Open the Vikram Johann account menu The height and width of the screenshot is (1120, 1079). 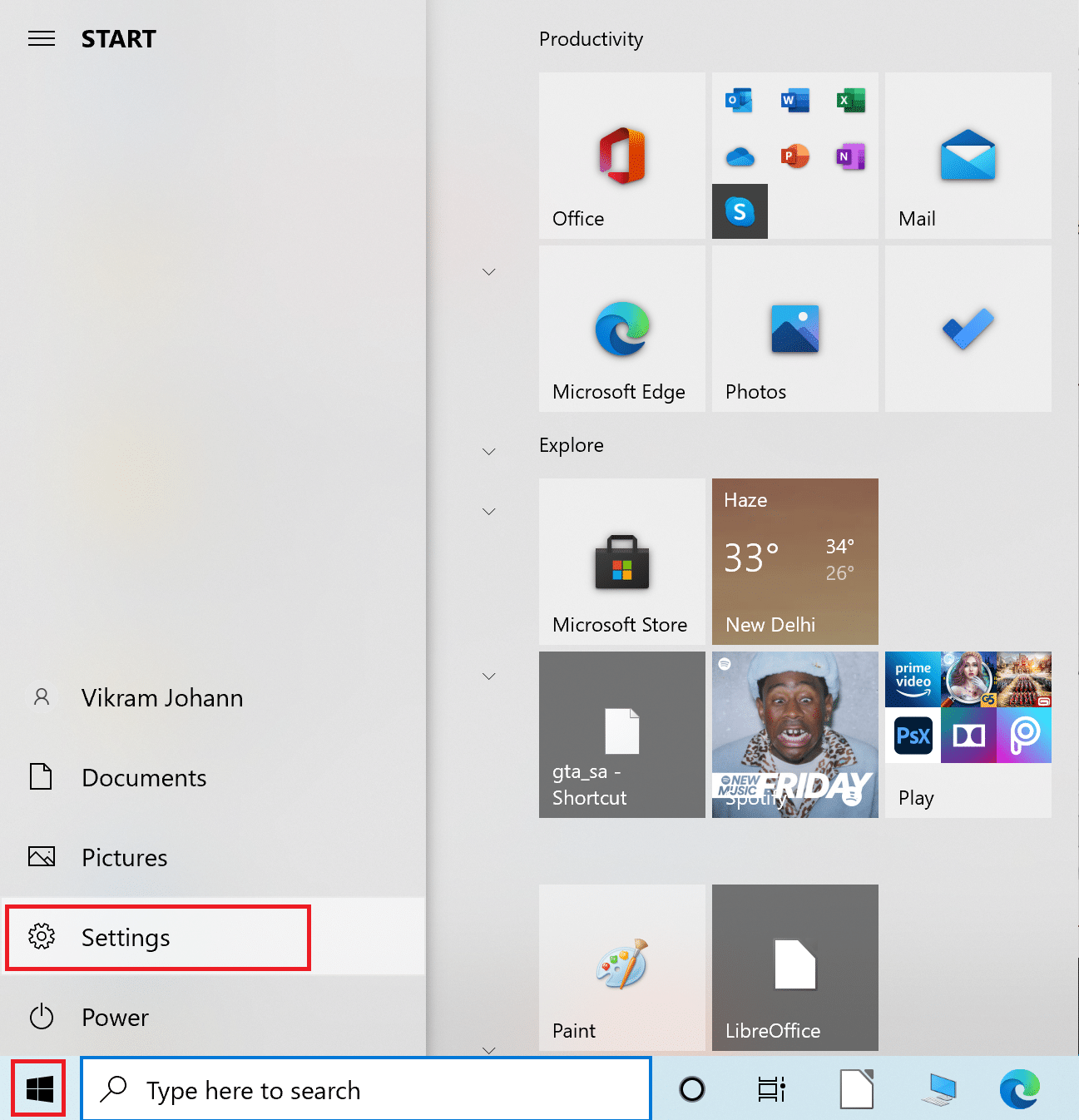[213, 697]
